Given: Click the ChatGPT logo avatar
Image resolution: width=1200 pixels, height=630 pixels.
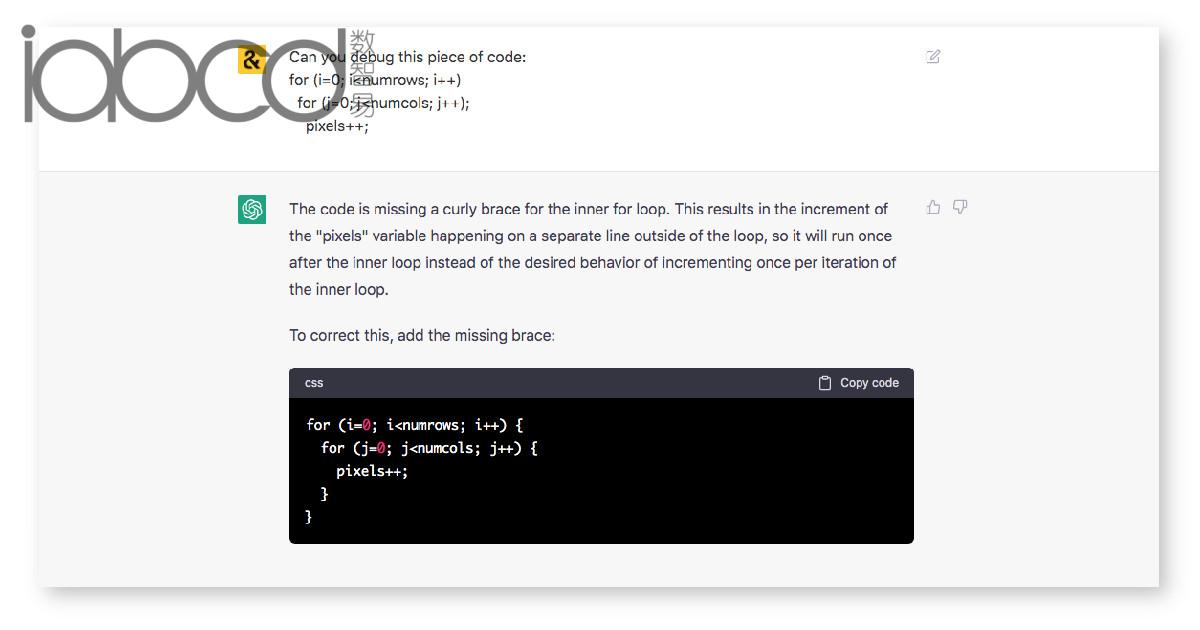Looking at the screenshot, I should 252,209.
